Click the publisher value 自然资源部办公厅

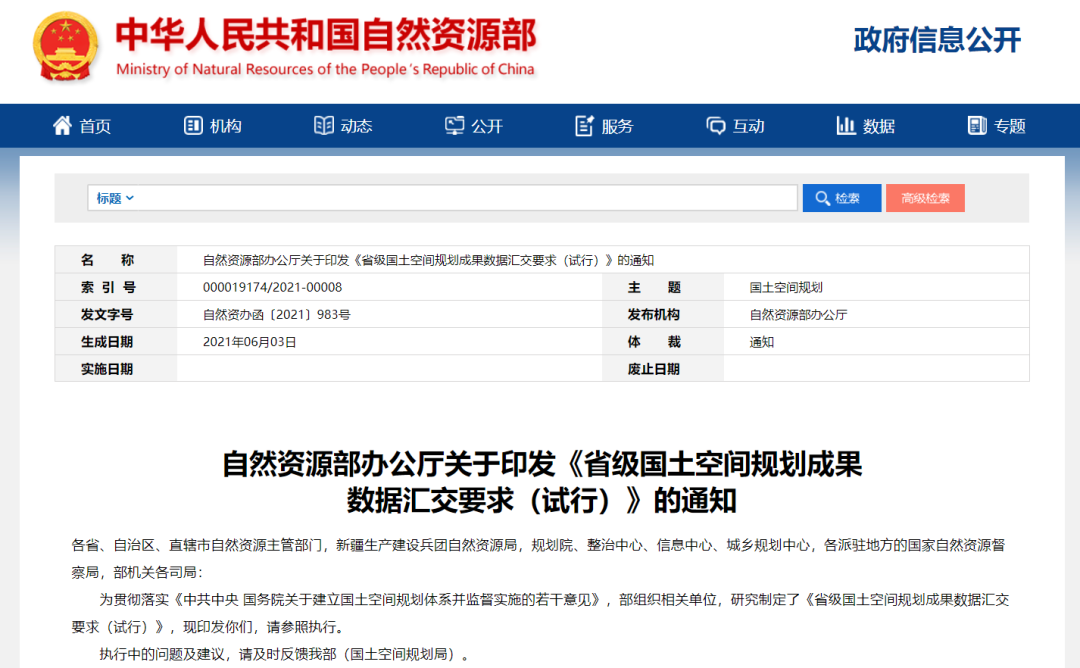(x=798, y=315)
